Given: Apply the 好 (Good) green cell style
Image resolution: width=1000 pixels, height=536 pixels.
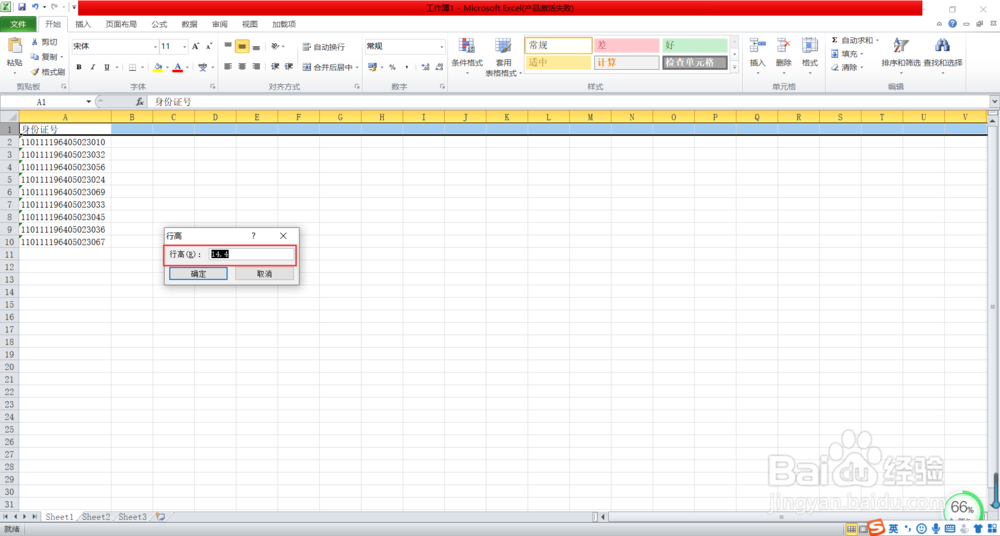Looking at the screenshot, I should [695, 45].
